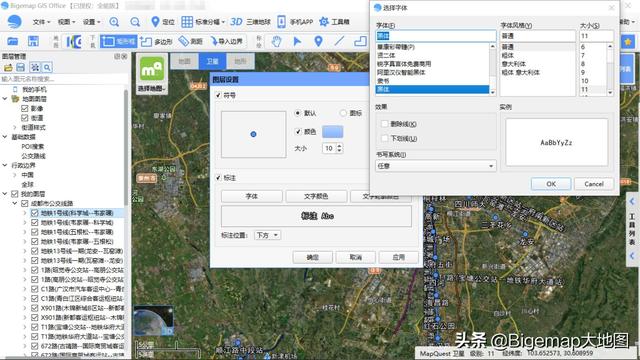Select the 矩形框 rectangle selection tool
Screen dimensions: 640x360
119,41
